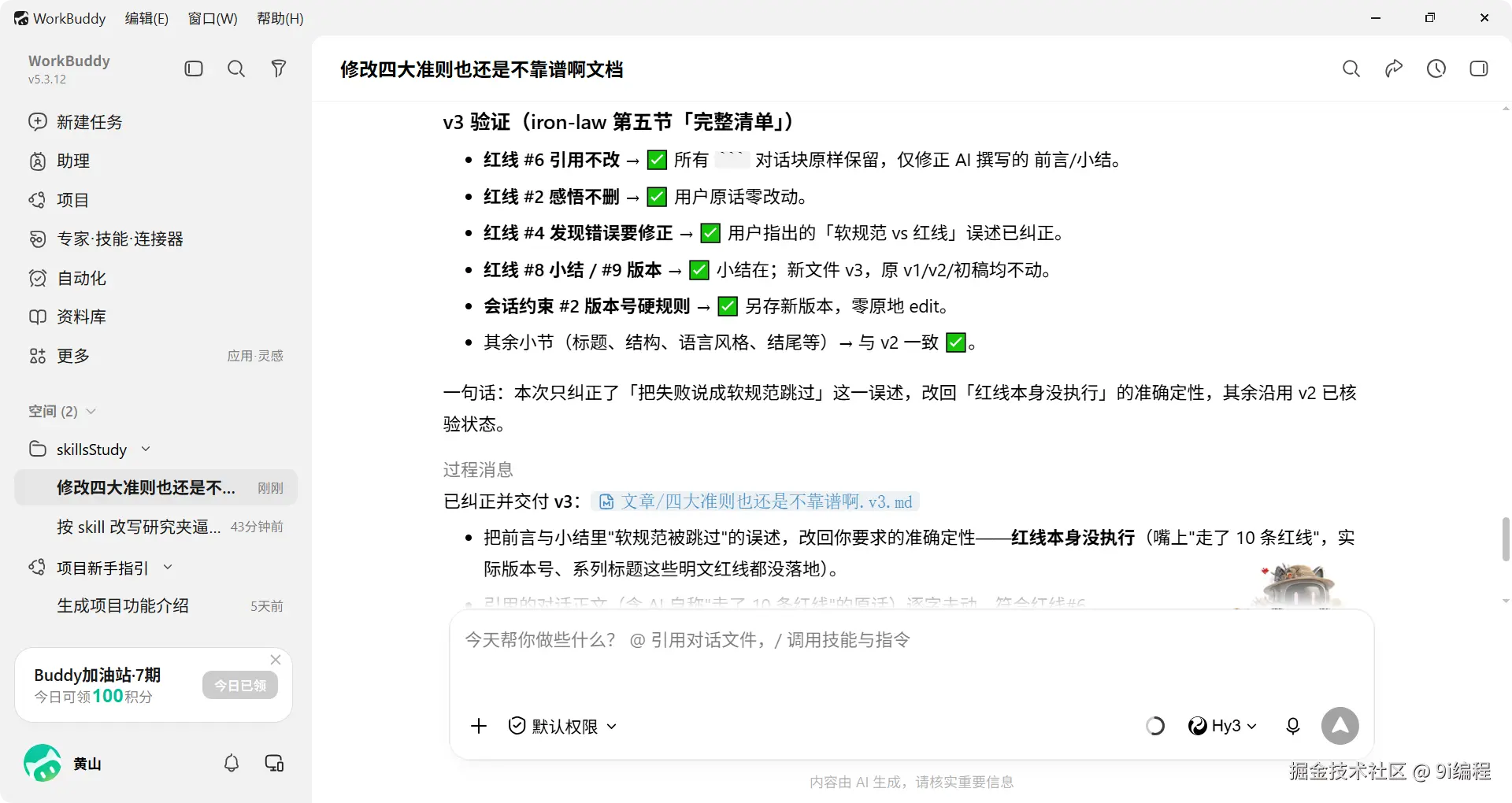Click the 黄山 username
Image resolution: width=1512 pixels, height=803 pixels.
(87, 764)
